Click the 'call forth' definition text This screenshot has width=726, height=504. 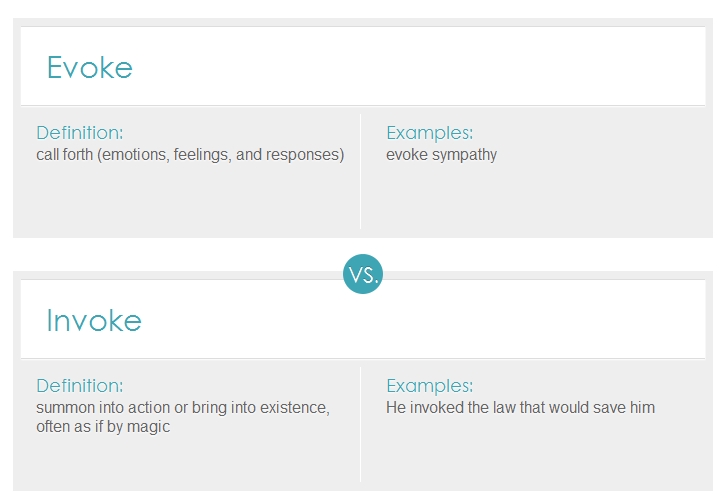(190, 155)
